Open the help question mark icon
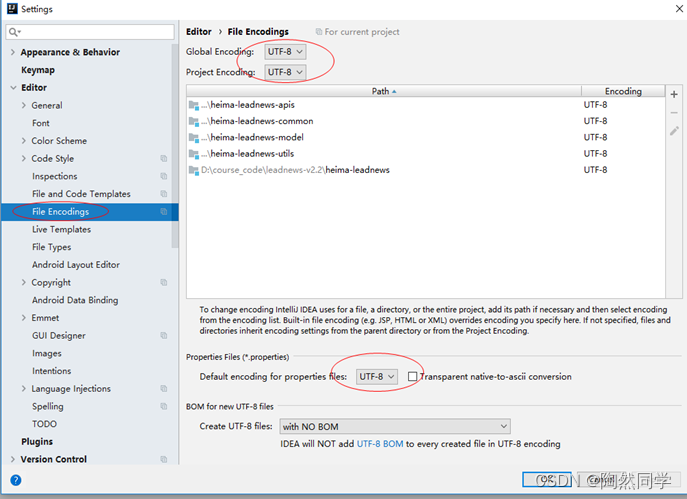This screenshot has width=687, height=499. point(16,480)
